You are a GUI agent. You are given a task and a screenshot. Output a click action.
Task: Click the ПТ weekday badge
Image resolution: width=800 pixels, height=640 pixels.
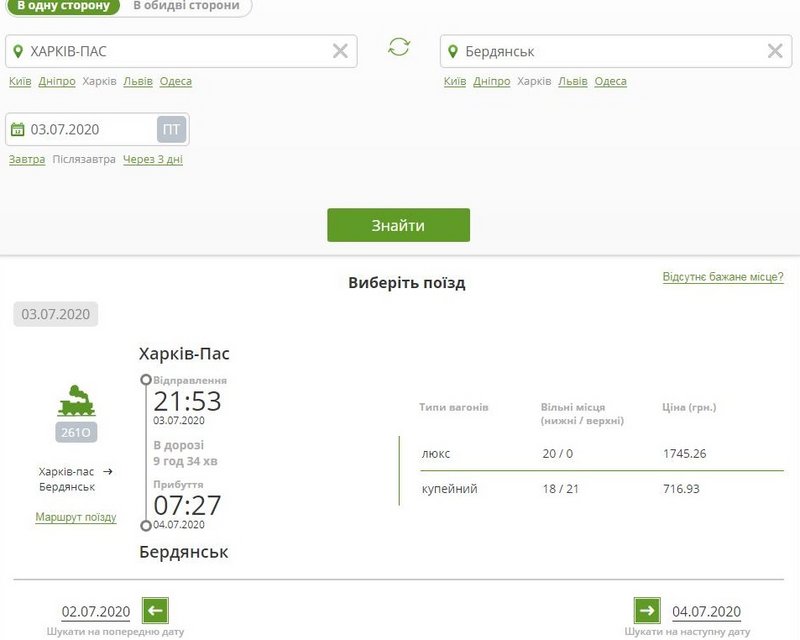point(171,129)
